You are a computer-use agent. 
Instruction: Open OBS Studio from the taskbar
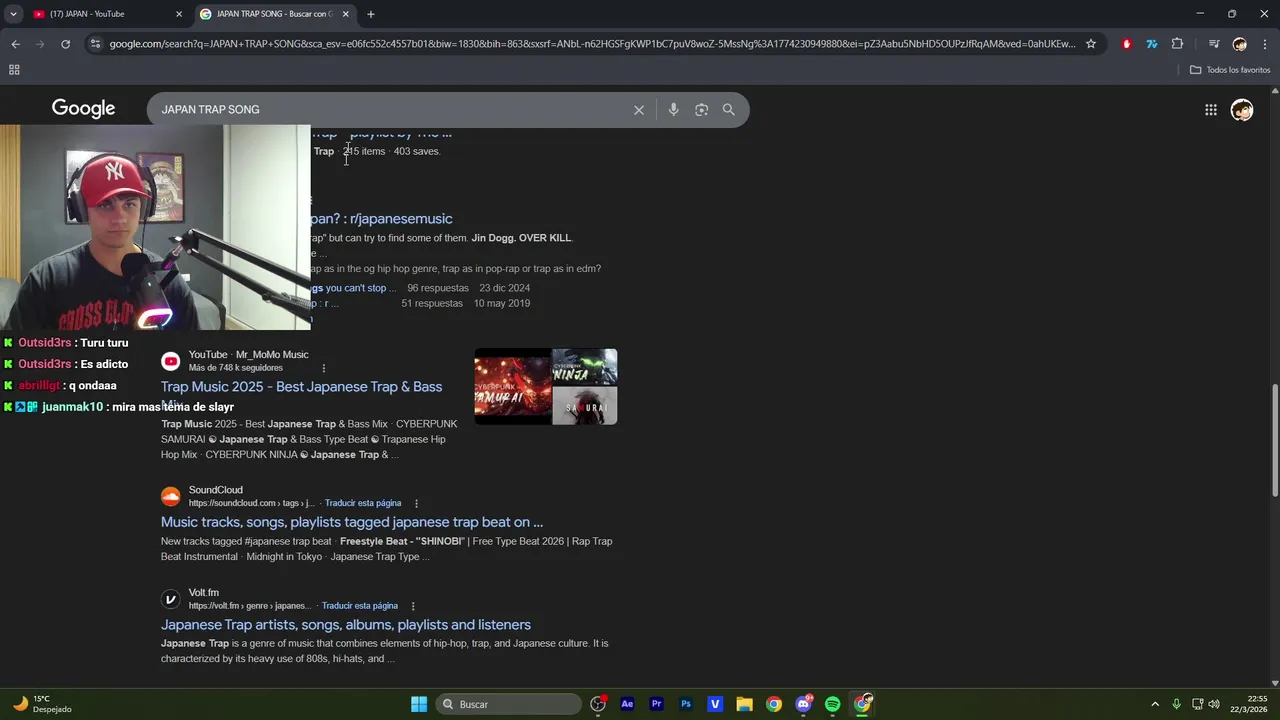coord(598,704)
